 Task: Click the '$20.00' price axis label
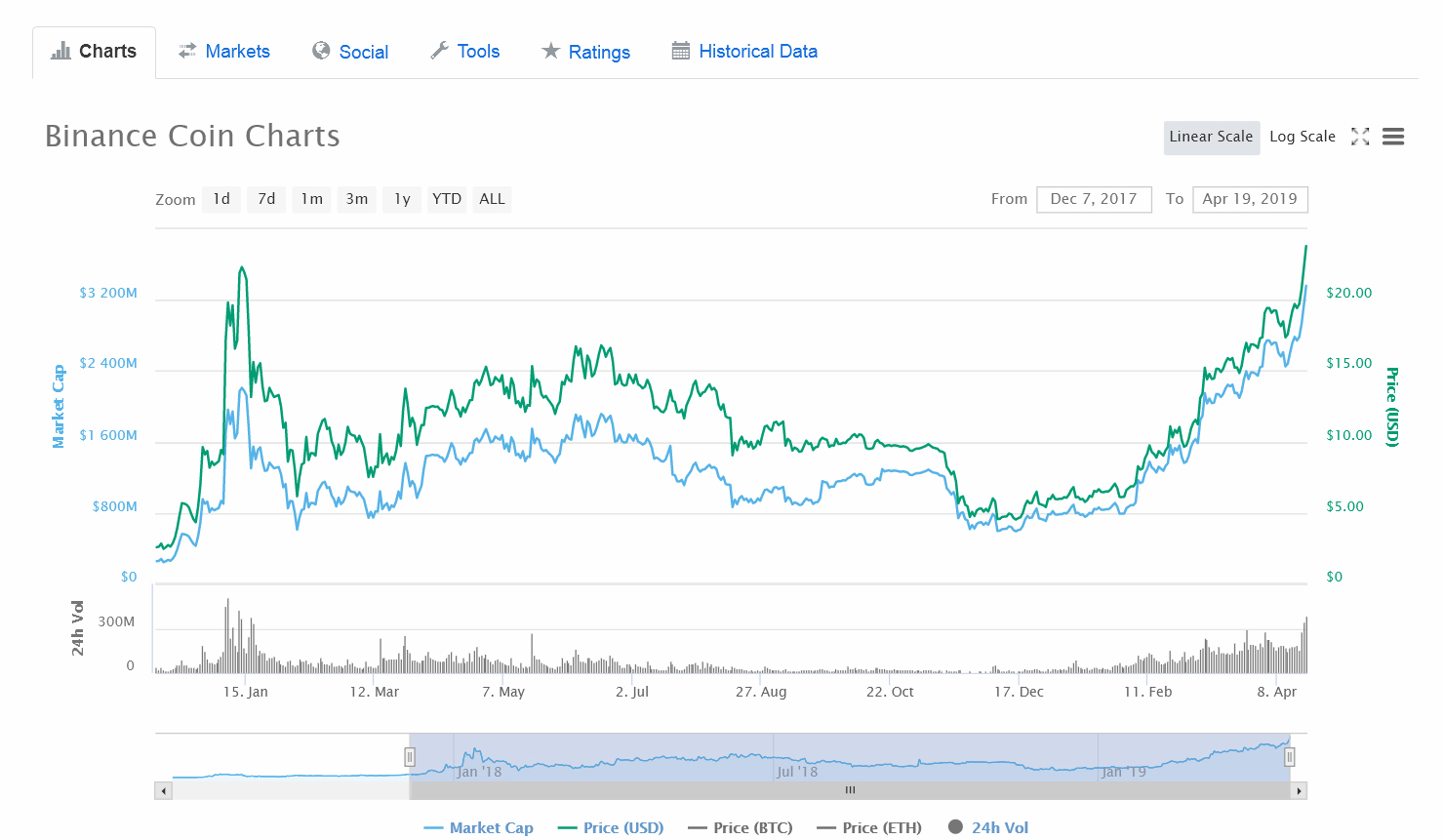coord(1349,293)
